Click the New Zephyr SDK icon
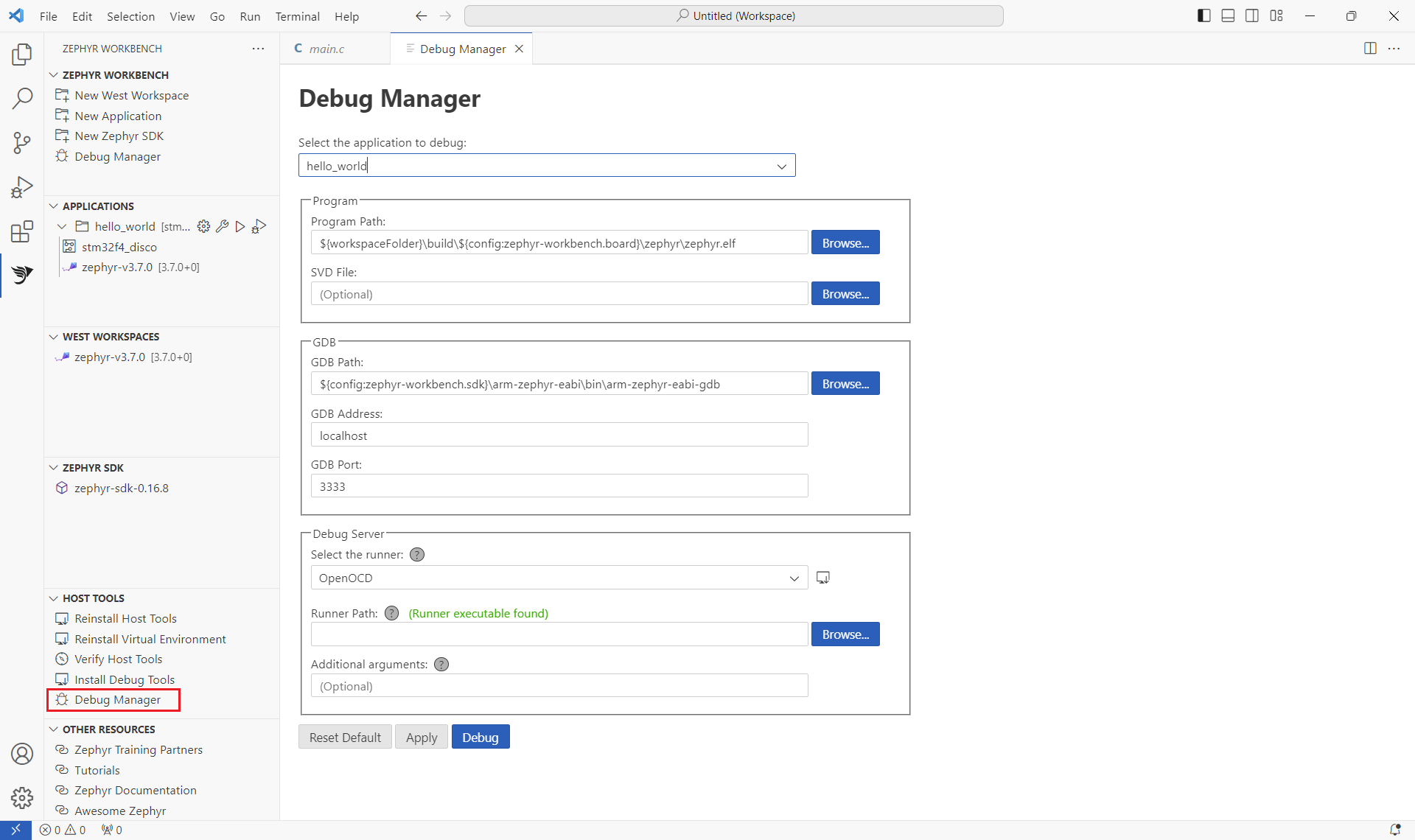The width and height of the screenshot is (1415, 840). [x=64, y=136]
